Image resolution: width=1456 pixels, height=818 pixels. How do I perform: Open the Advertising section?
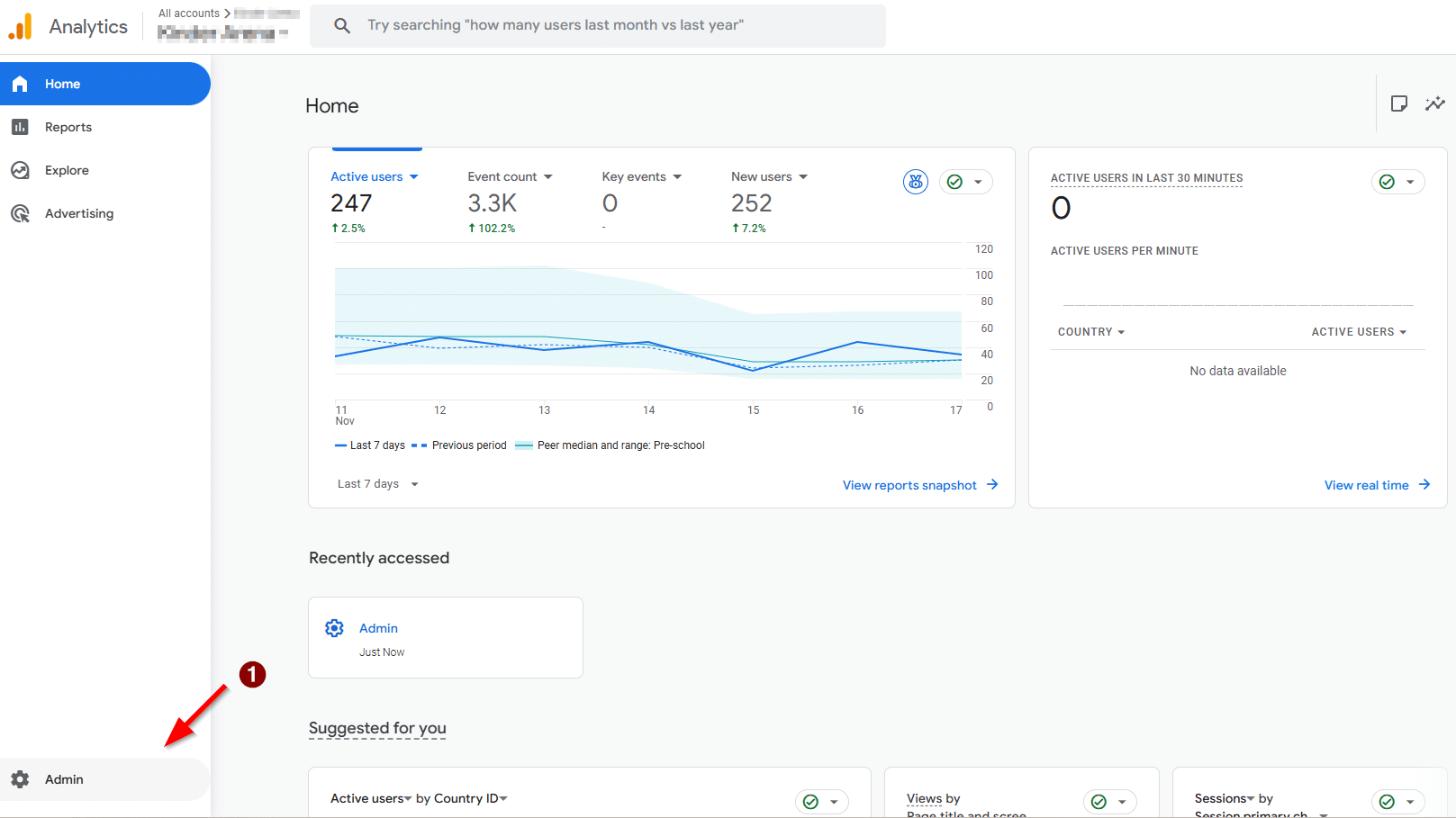point(105,213)
